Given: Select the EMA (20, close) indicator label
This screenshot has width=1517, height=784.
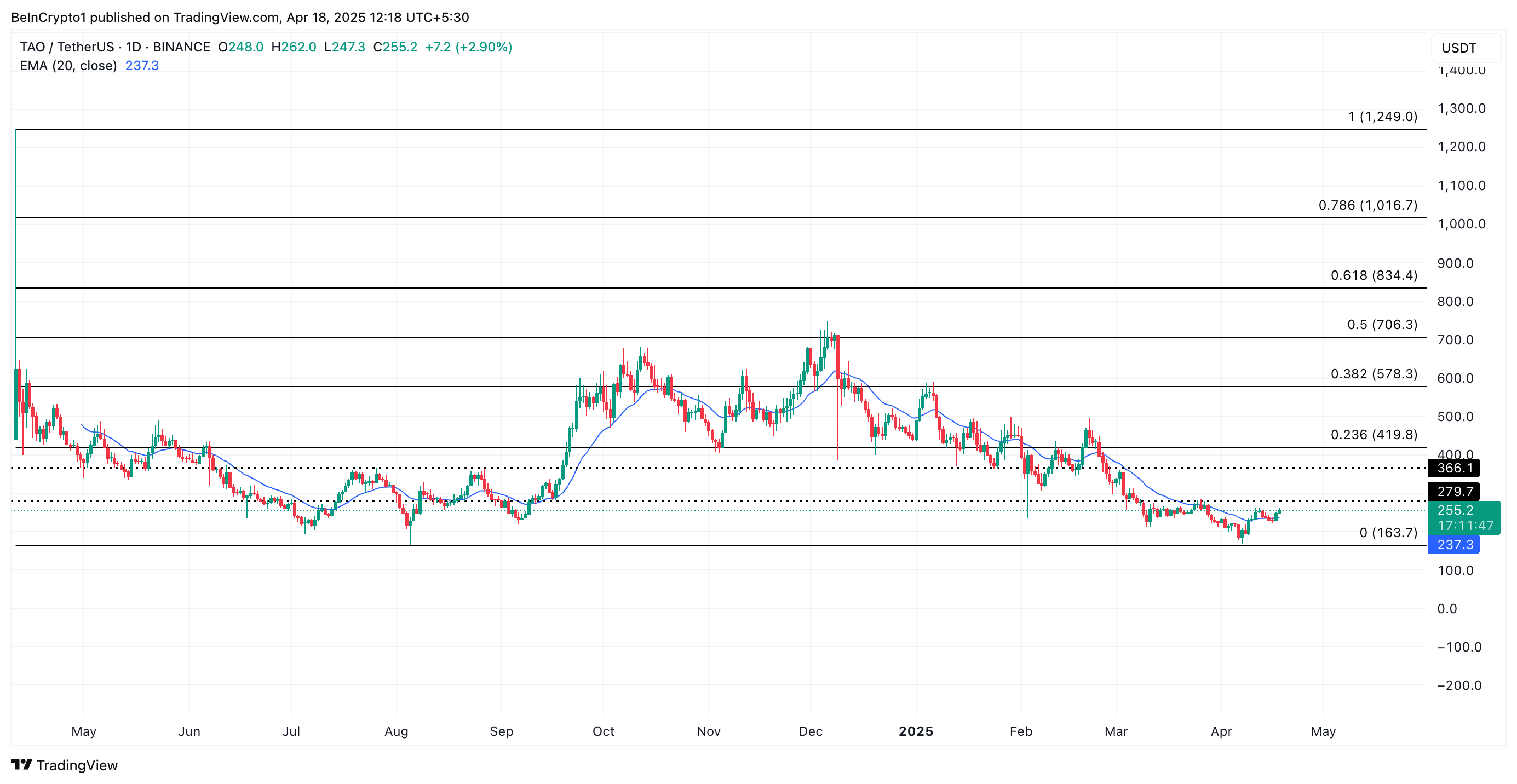Looking at the screenshot, I should (x=68, y=65).
